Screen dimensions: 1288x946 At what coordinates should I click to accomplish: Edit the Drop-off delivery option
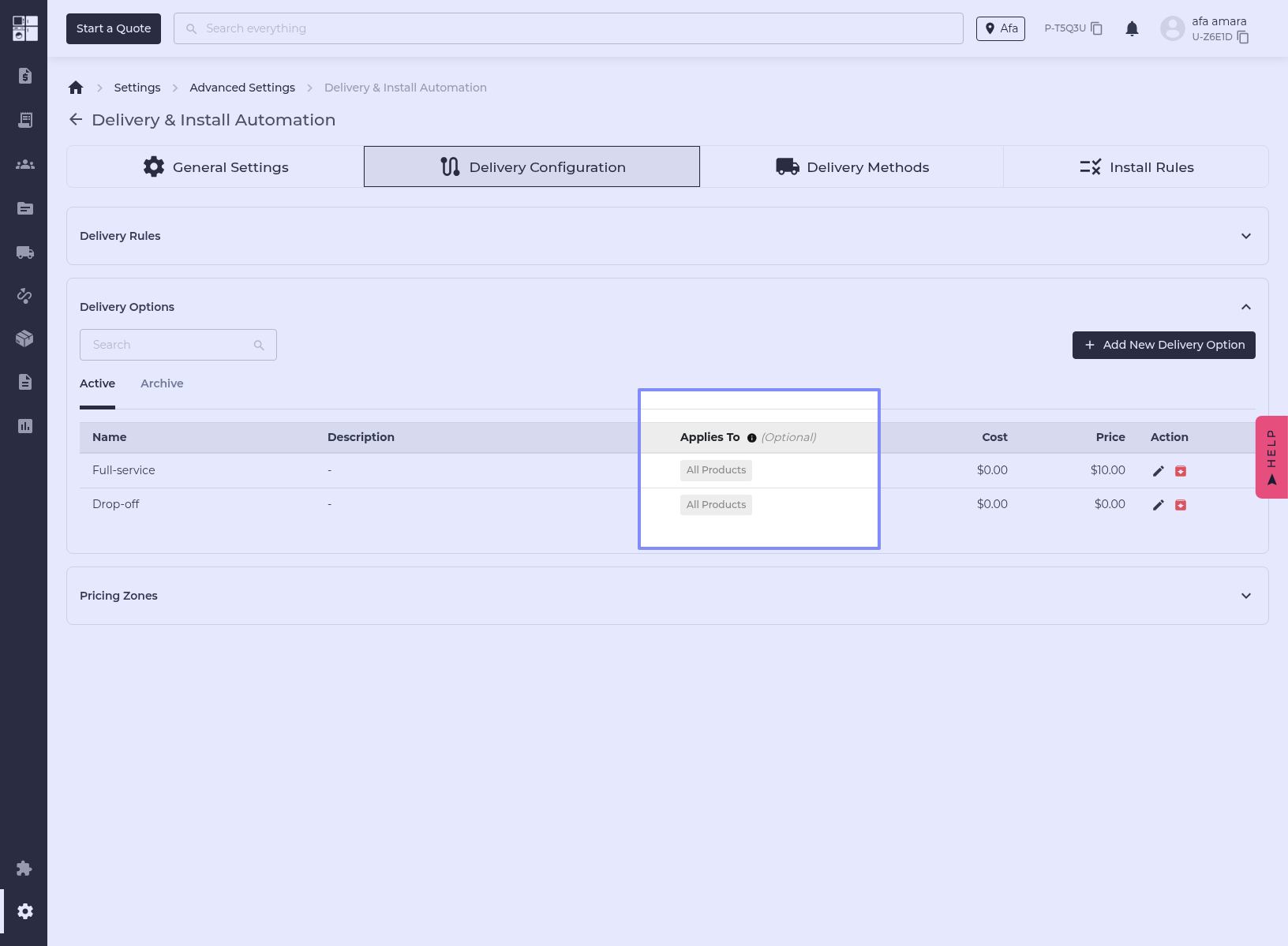tap(1158, 505)
